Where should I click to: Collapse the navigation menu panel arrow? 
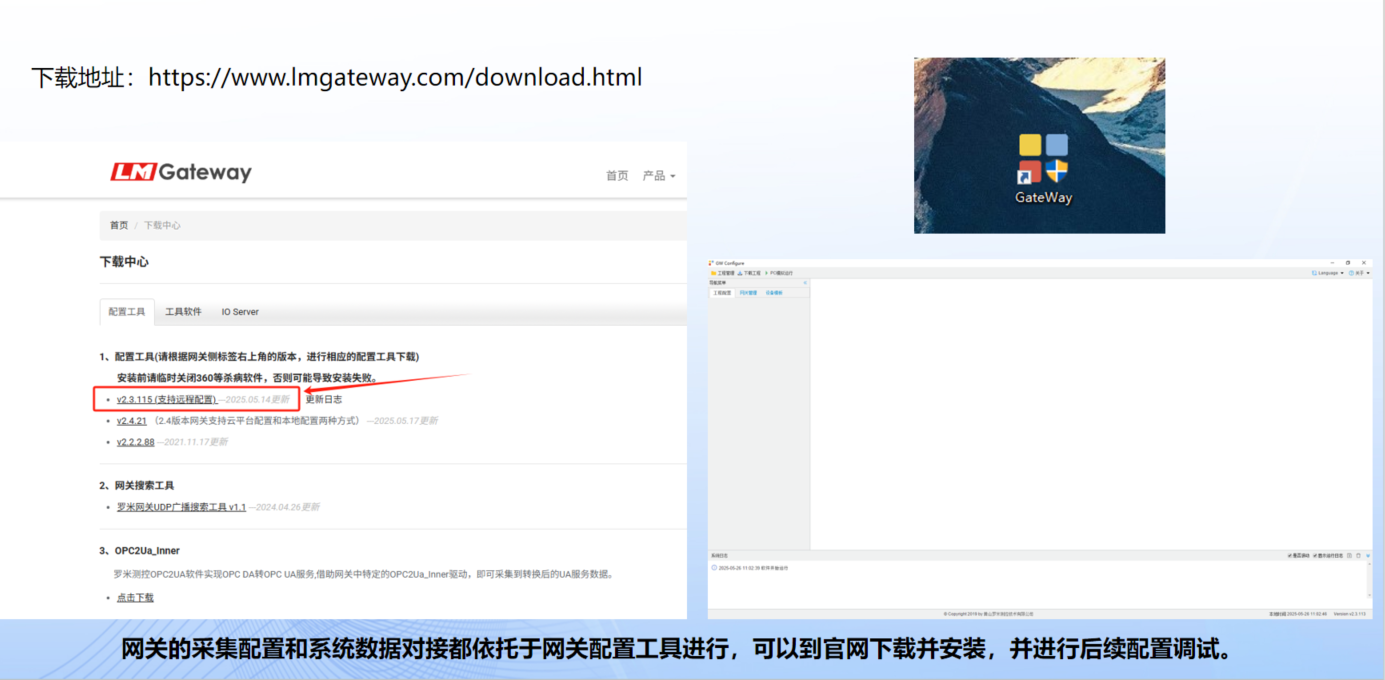805,283
